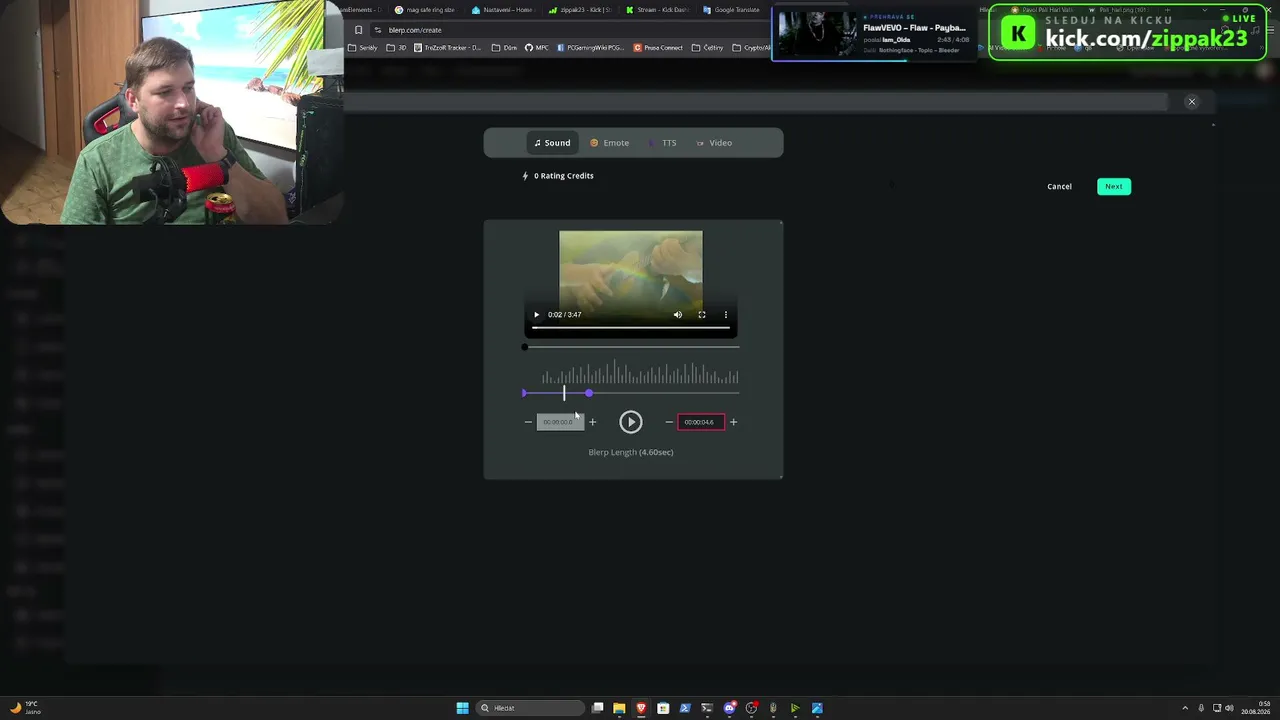Click the taskbar search box Hledat
Image resolution: width=1280 pixels, height=720 pixels.
(x=530, y=708)
